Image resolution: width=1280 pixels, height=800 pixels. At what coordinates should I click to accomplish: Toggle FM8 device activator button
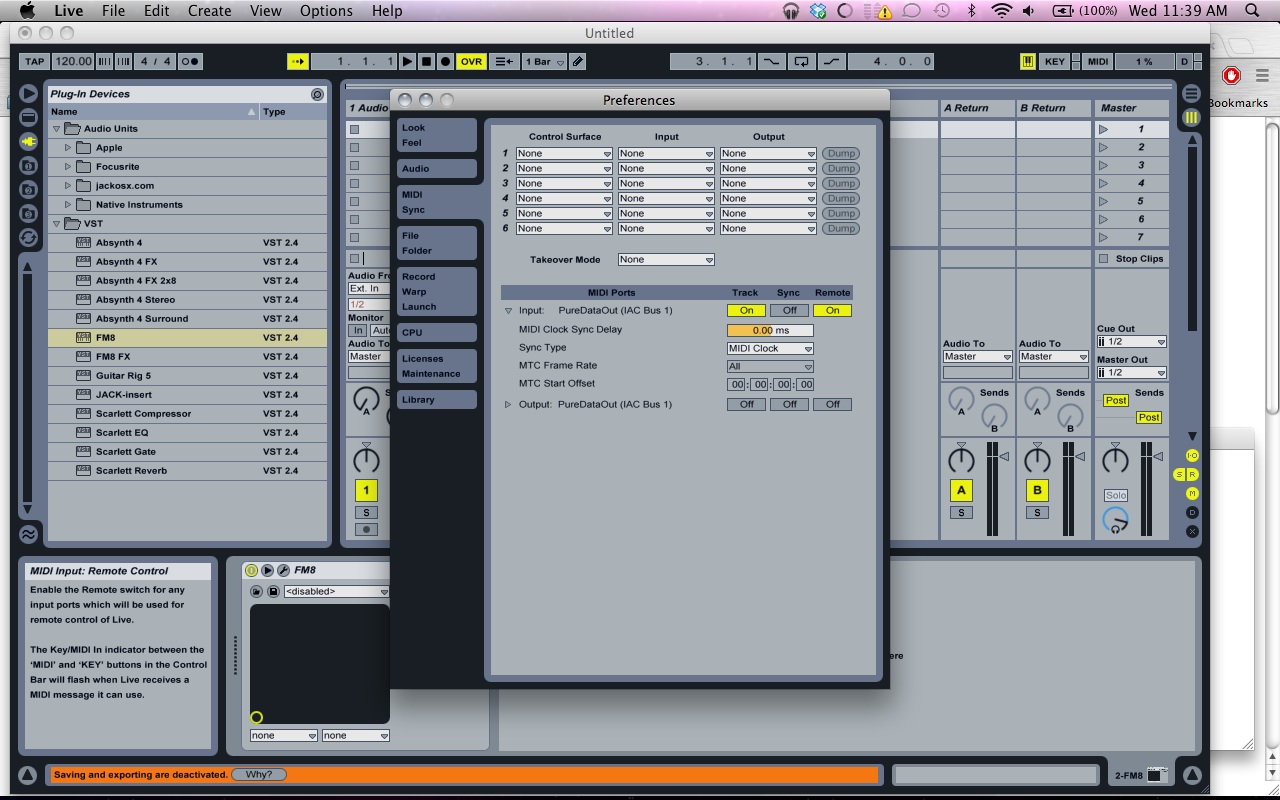click(251, 570)
